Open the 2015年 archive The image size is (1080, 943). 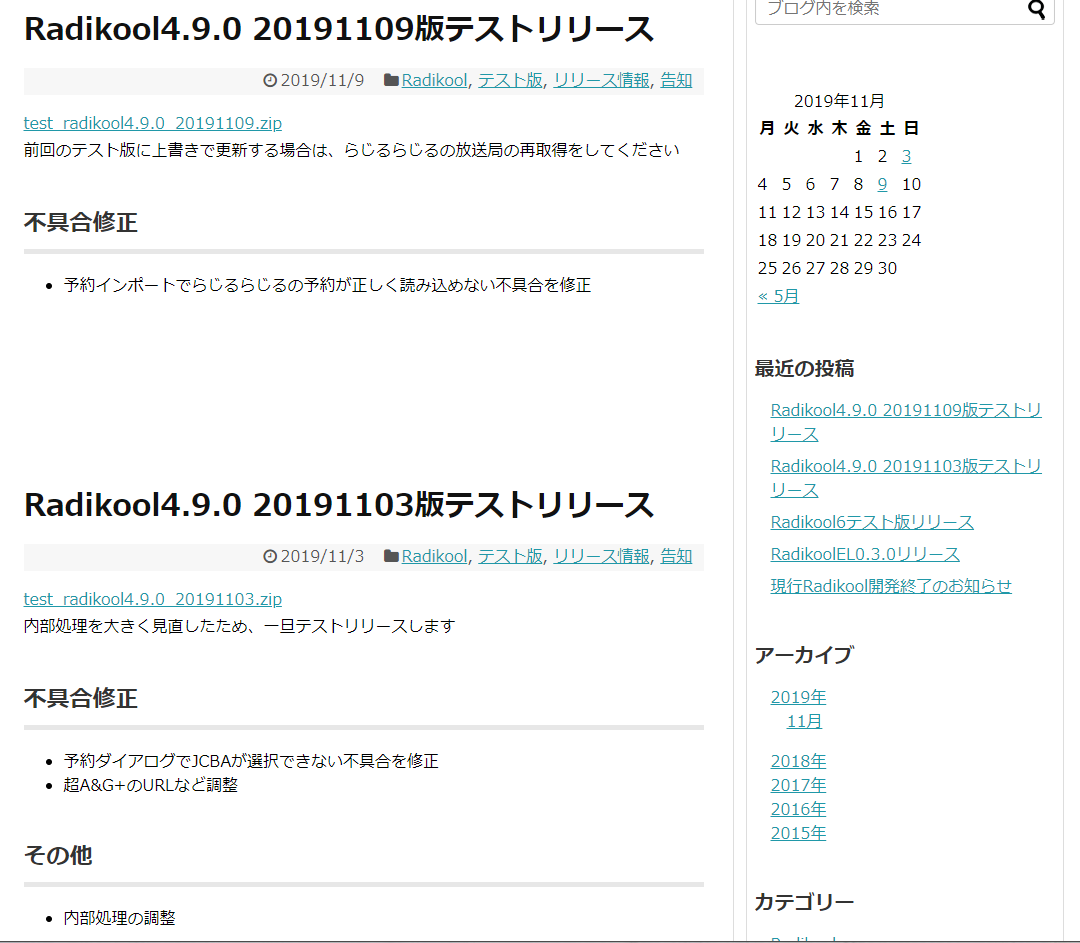click(x=798, y=833)
